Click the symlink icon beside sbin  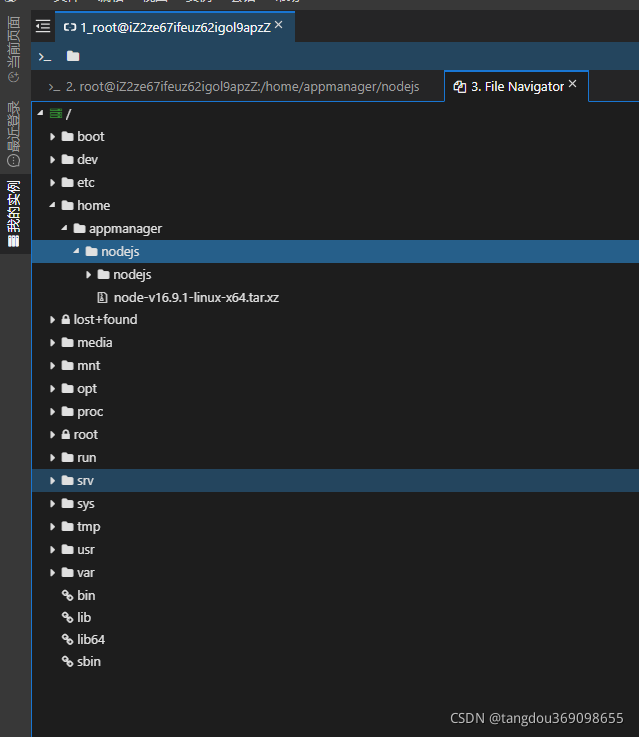[67, 662]
